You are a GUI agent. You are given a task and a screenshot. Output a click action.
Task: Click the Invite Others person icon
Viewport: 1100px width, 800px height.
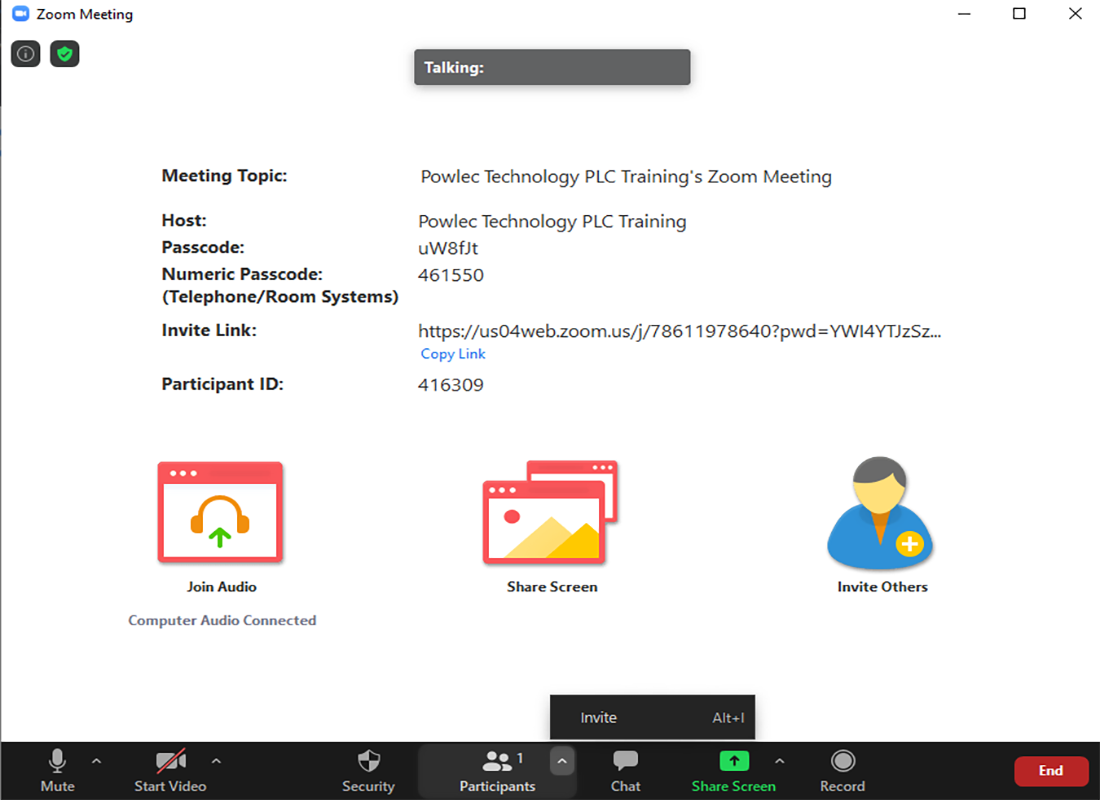pos(880,512)
